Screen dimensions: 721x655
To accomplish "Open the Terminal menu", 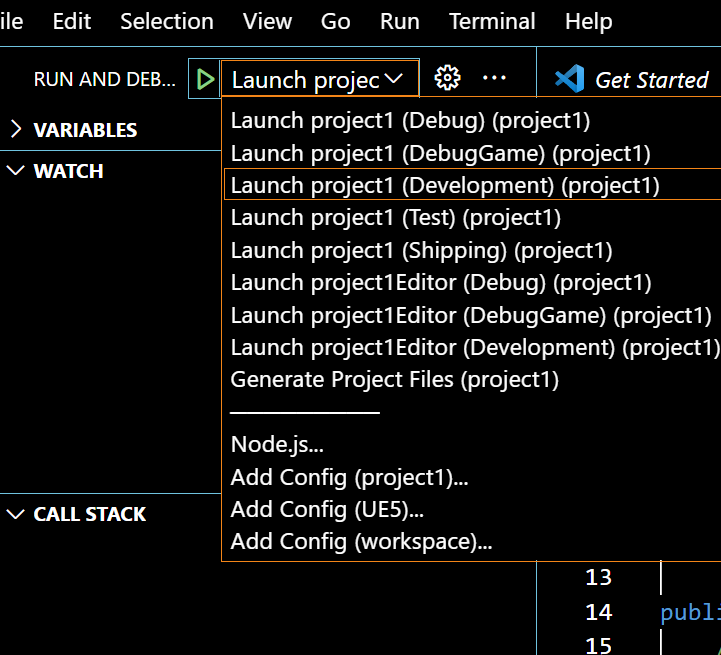I will tap(492, 21).
